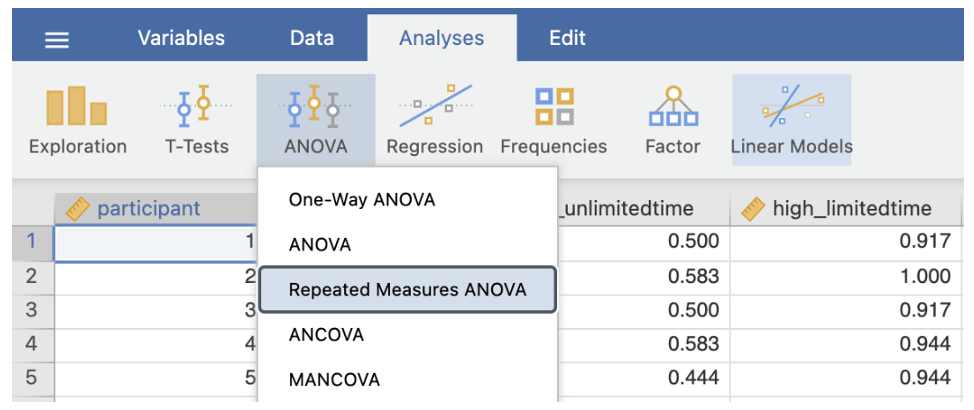
Task: Open the Regression analysis menu
Action: coord(434,119)
